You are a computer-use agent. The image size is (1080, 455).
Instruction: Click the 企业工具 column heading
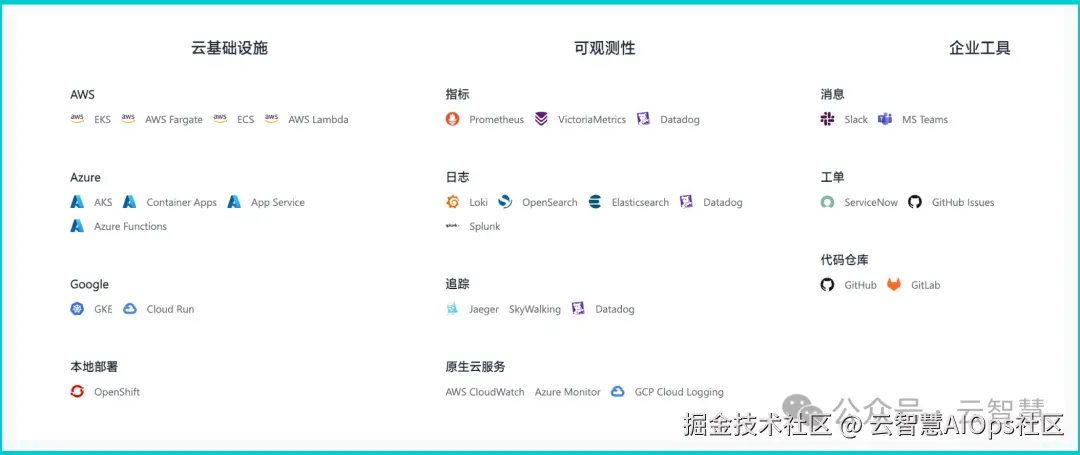pyautogui.click(x=979, y=47)
